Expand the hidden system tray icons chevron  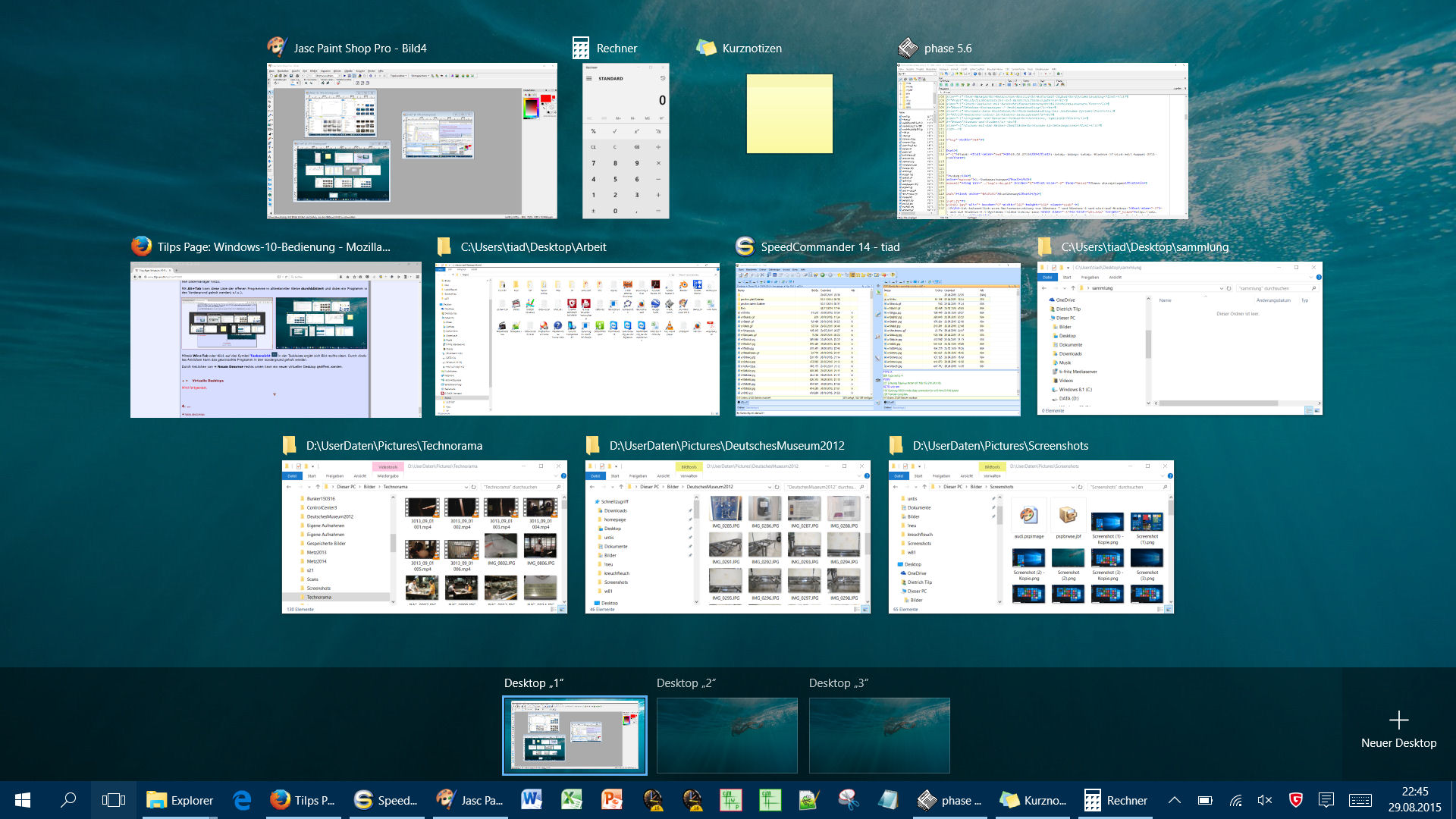click(x=1174, y=800)
